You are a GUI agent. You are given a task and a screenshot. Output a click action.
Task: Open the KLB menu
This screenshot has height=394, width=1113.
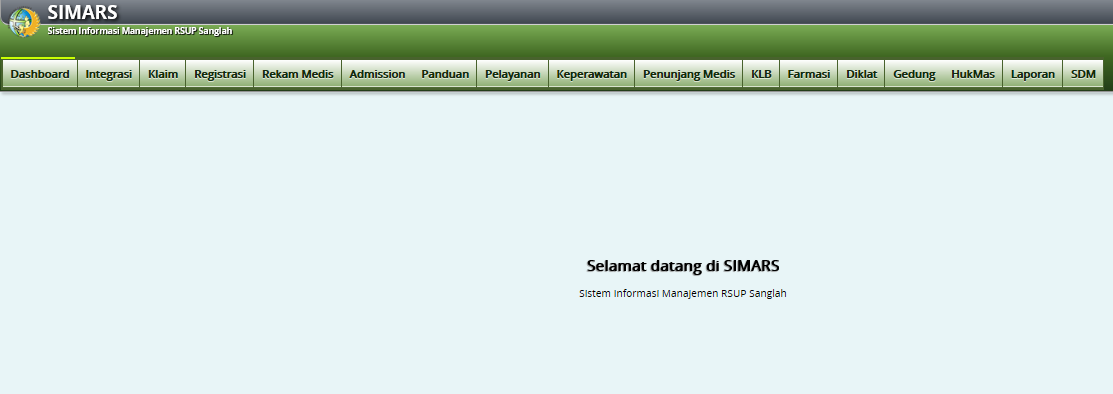click(761, 74)
